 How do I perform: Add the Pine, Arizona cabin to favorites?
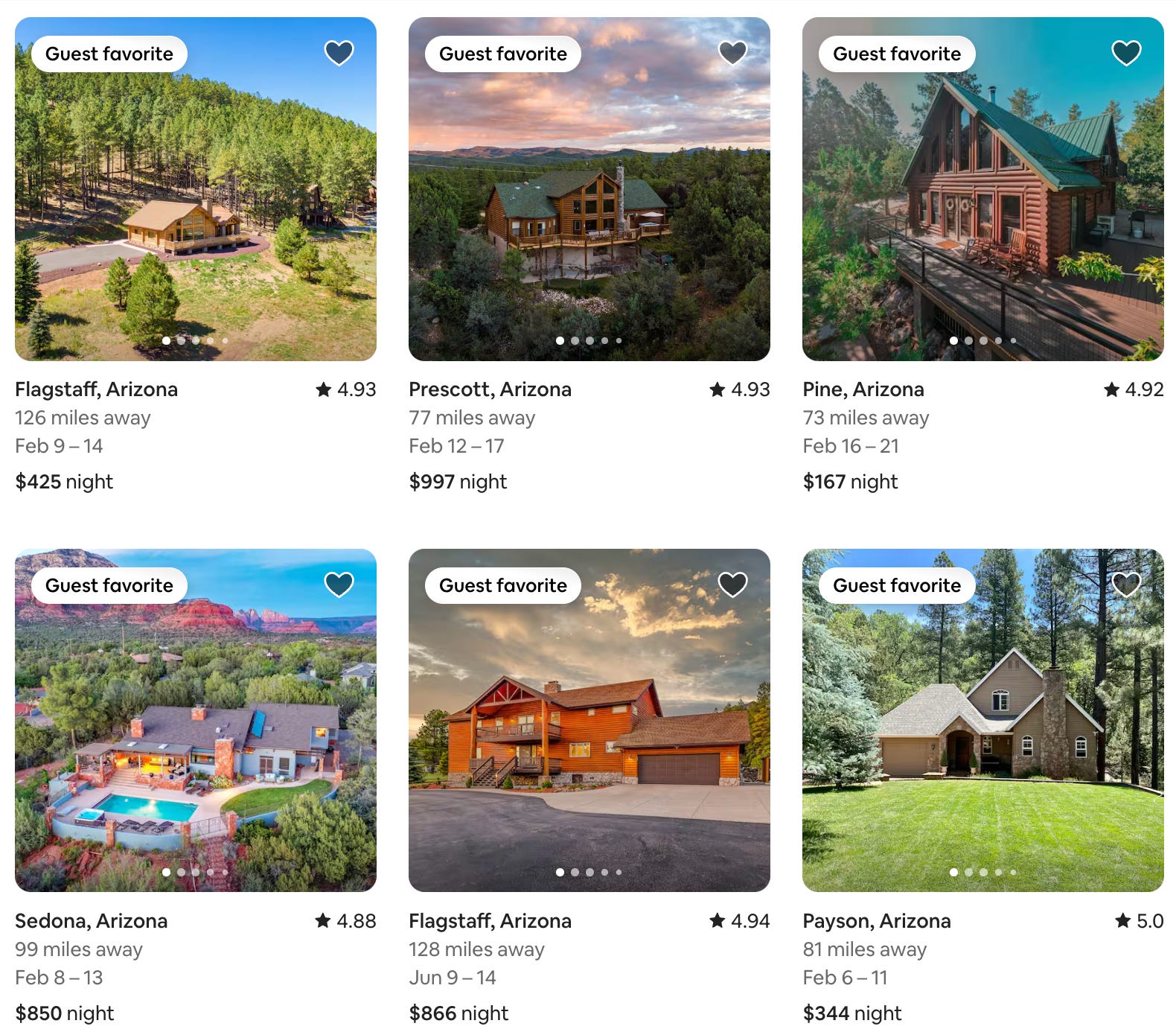click(x=1126, y=53)
